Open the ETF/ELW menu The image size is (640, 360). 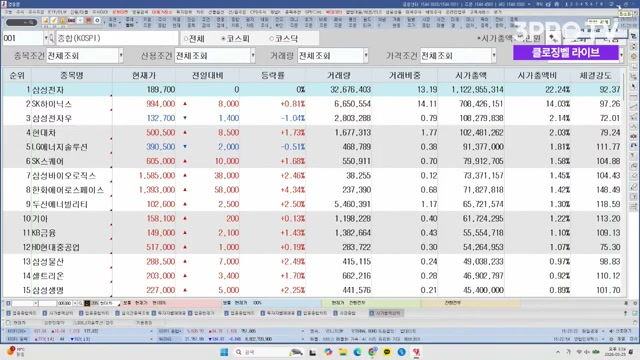pos(57,12)
